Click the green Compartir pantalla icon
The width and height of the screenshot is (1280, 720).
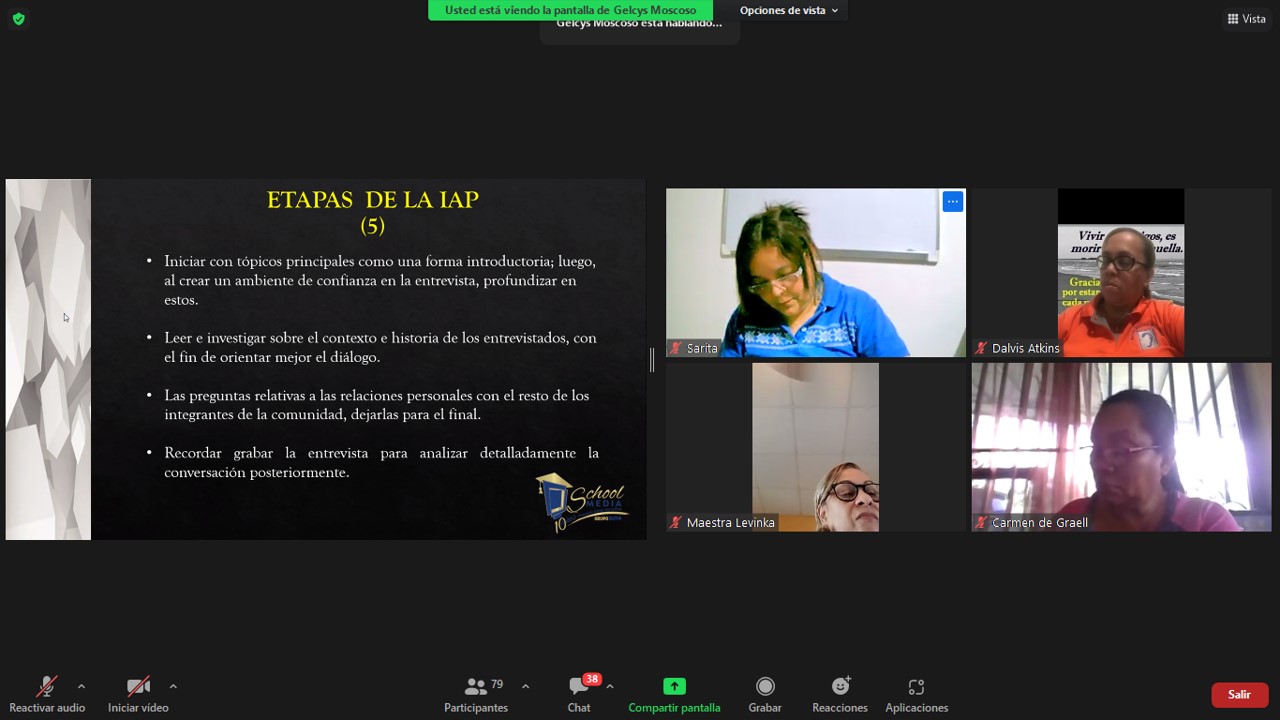tap(674, 687)
